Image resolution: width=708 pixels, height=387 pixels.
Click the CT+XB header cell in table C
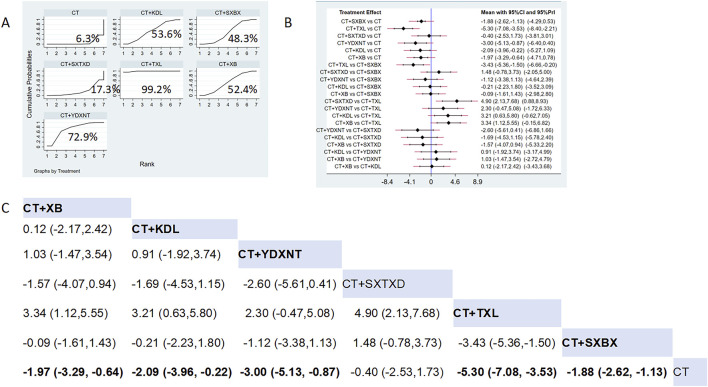tap(77, 208)
